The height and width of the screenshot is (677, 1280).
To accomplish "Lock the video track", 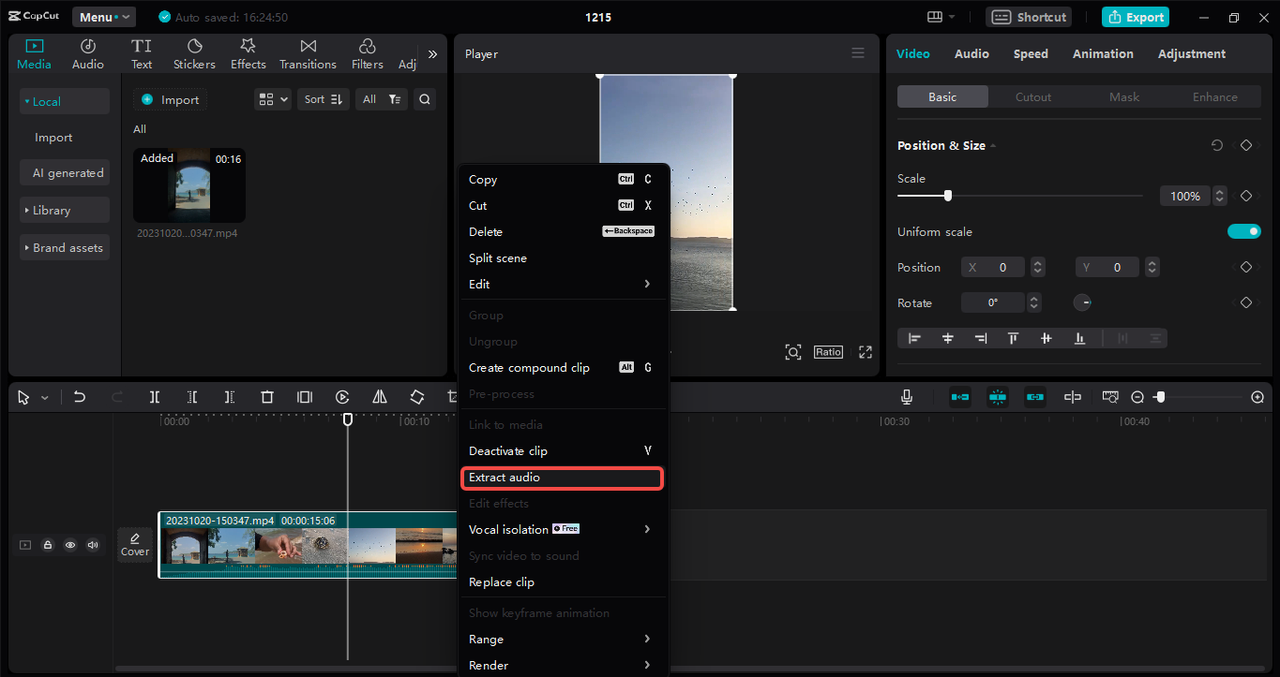I will [x=48, y=545].
